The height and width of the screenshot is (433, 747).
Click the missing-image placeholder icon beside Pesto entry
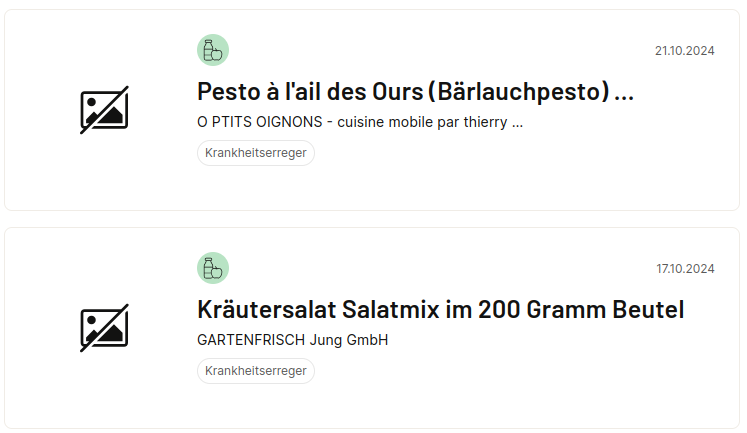[104, 110]
